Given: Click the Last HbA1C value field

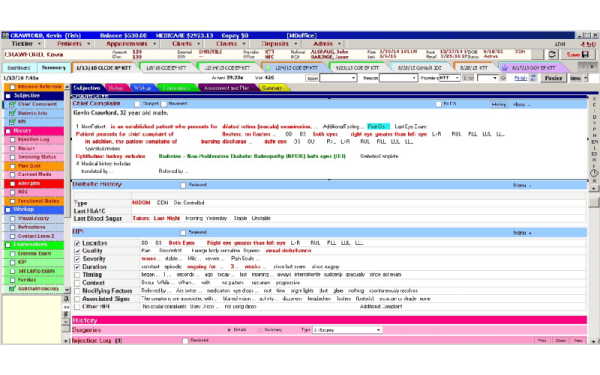Looking at the screenshot, I should 358,211.
